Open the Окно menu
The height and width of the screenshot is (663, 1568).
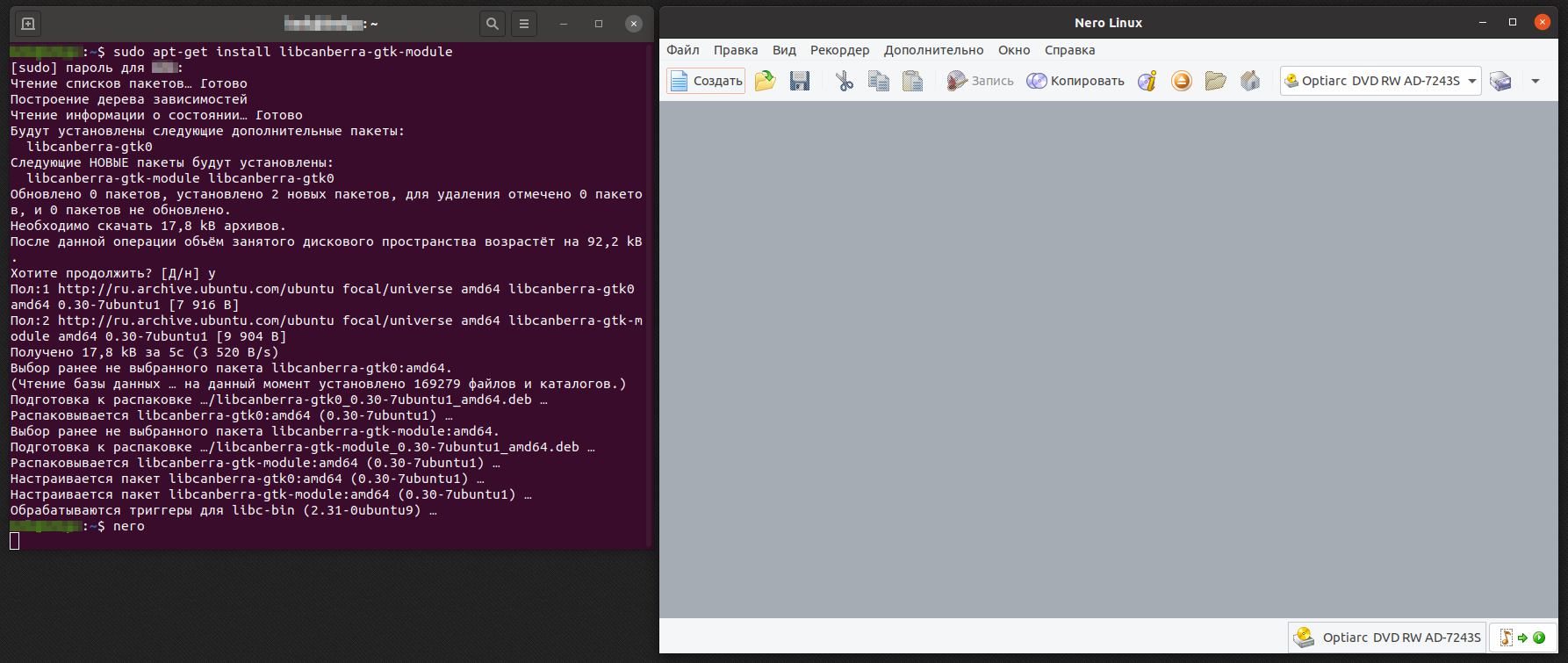coord(1014,50)
